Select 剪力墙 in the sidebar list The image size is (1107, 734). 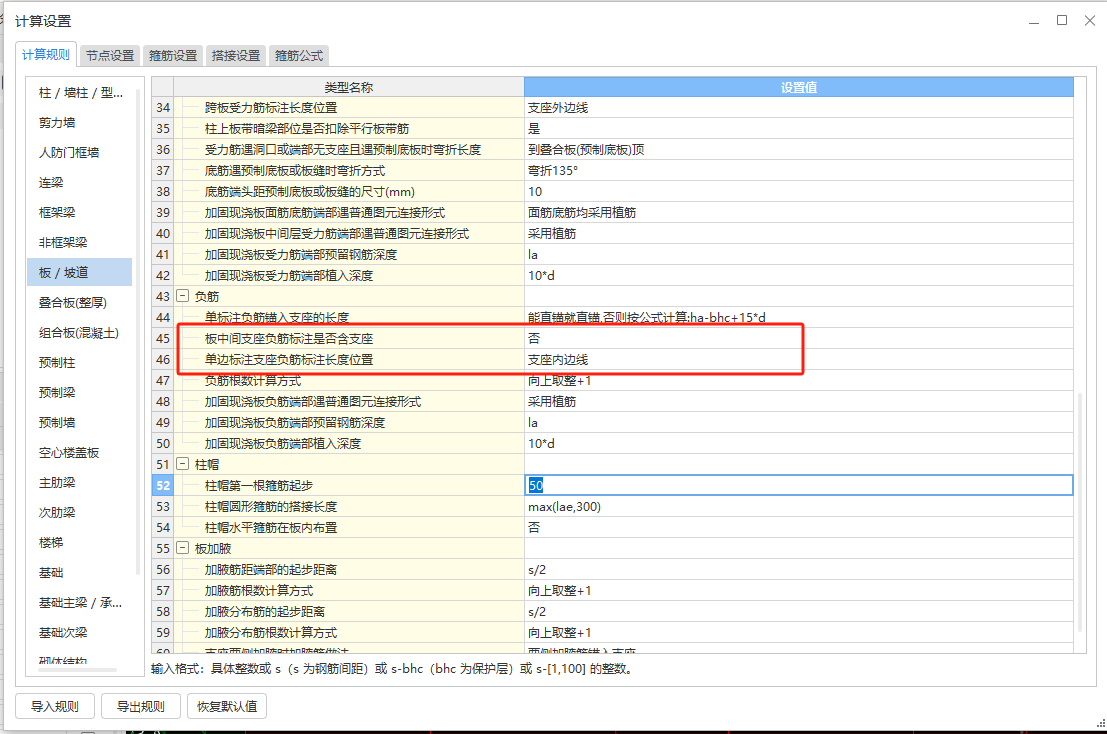click(80, 123)
